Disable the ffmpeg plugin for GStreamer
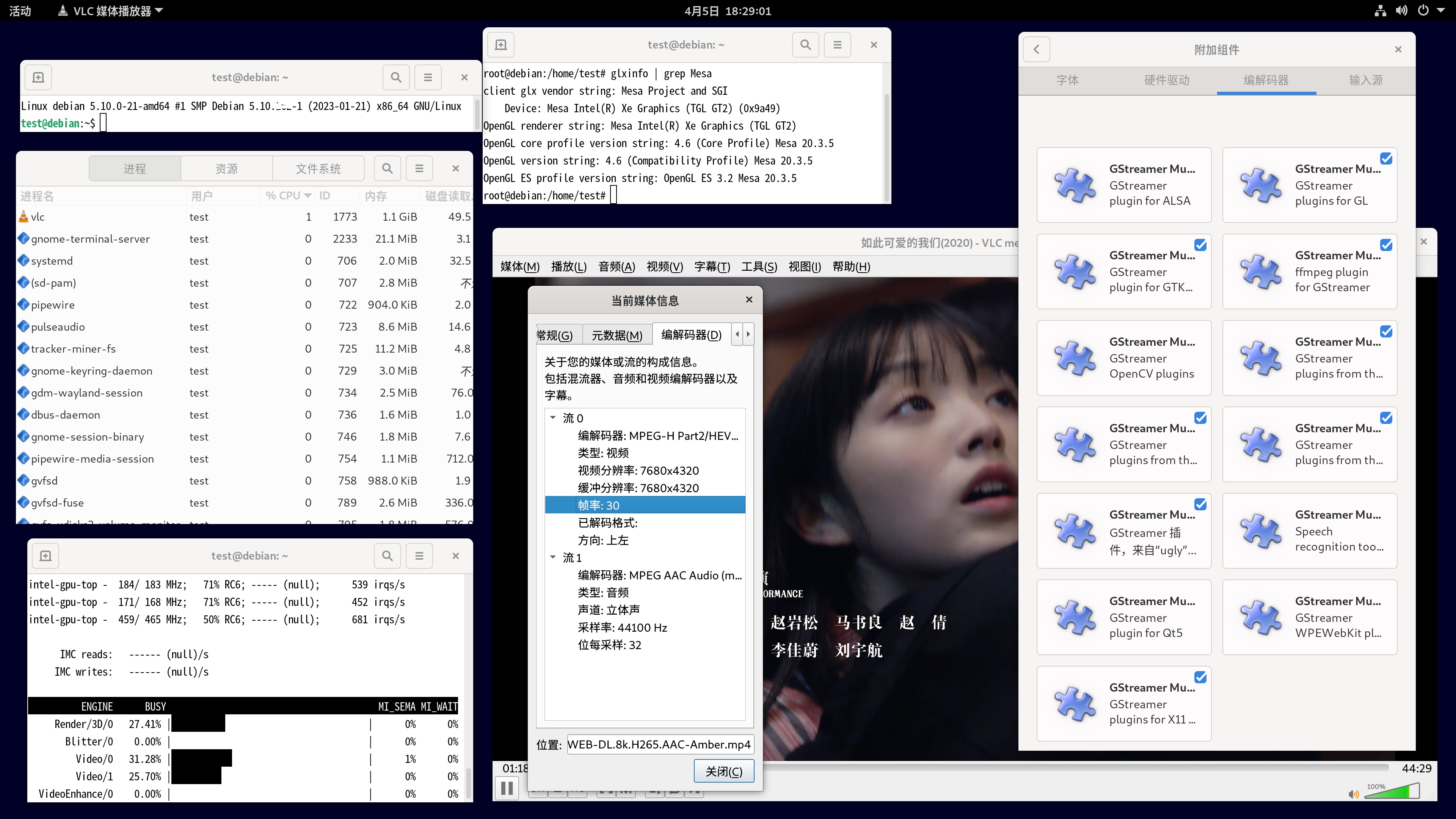 pyautogui.click(x=1387, y=245)
